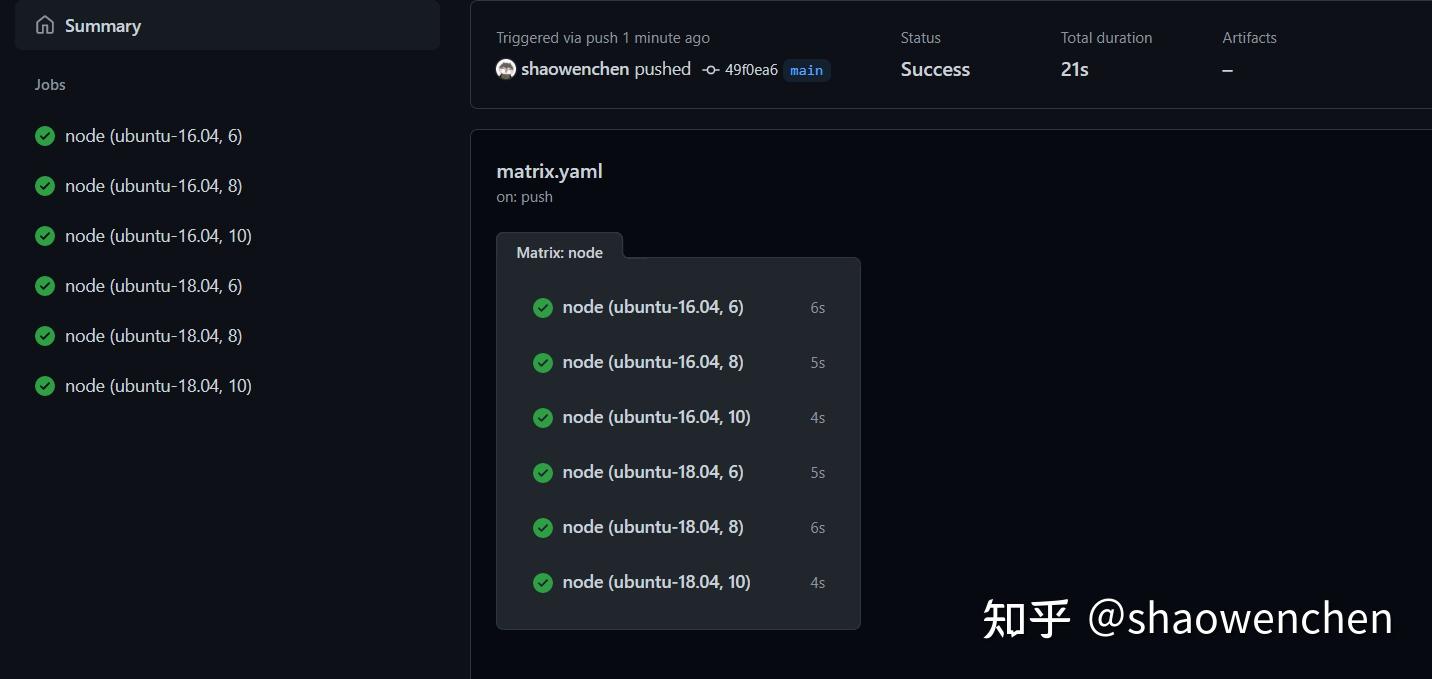The image size is (1432, 679).
Task: Click the 'on: push' trigger text
Action: pyautogui.click(x=524, y=197)
